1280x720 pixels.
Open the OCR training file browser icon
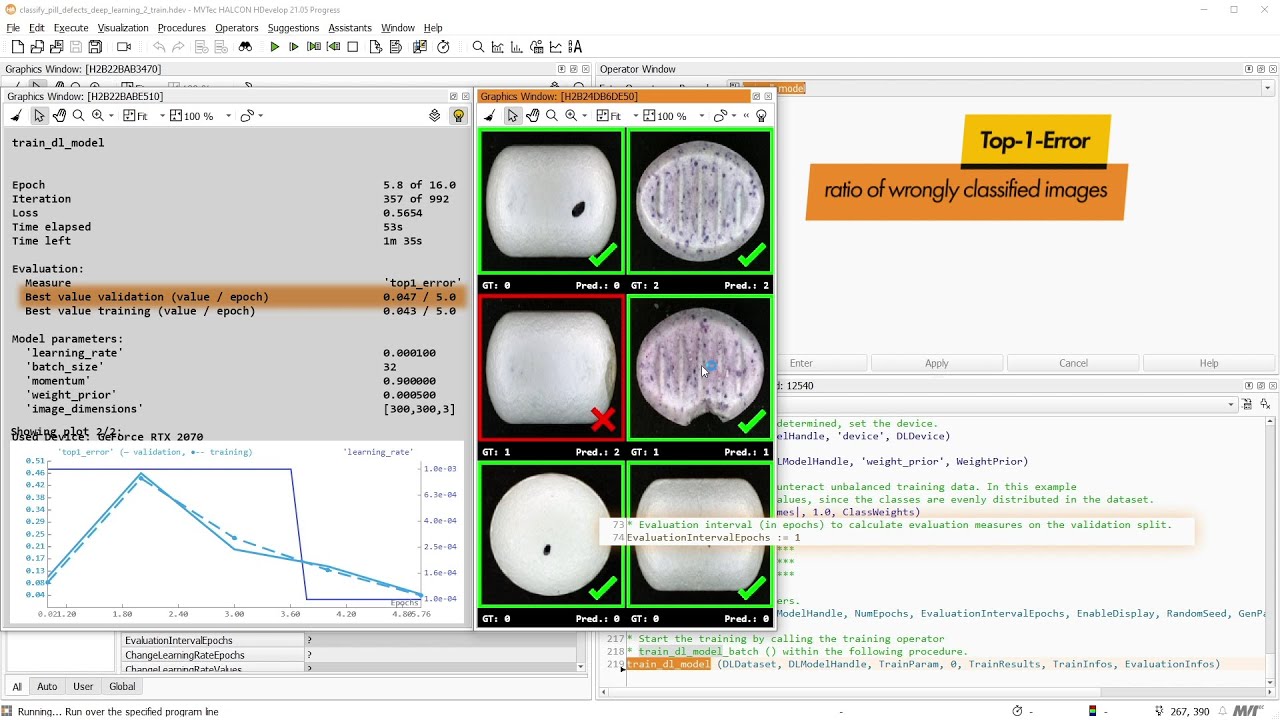[x=575, y=47]
